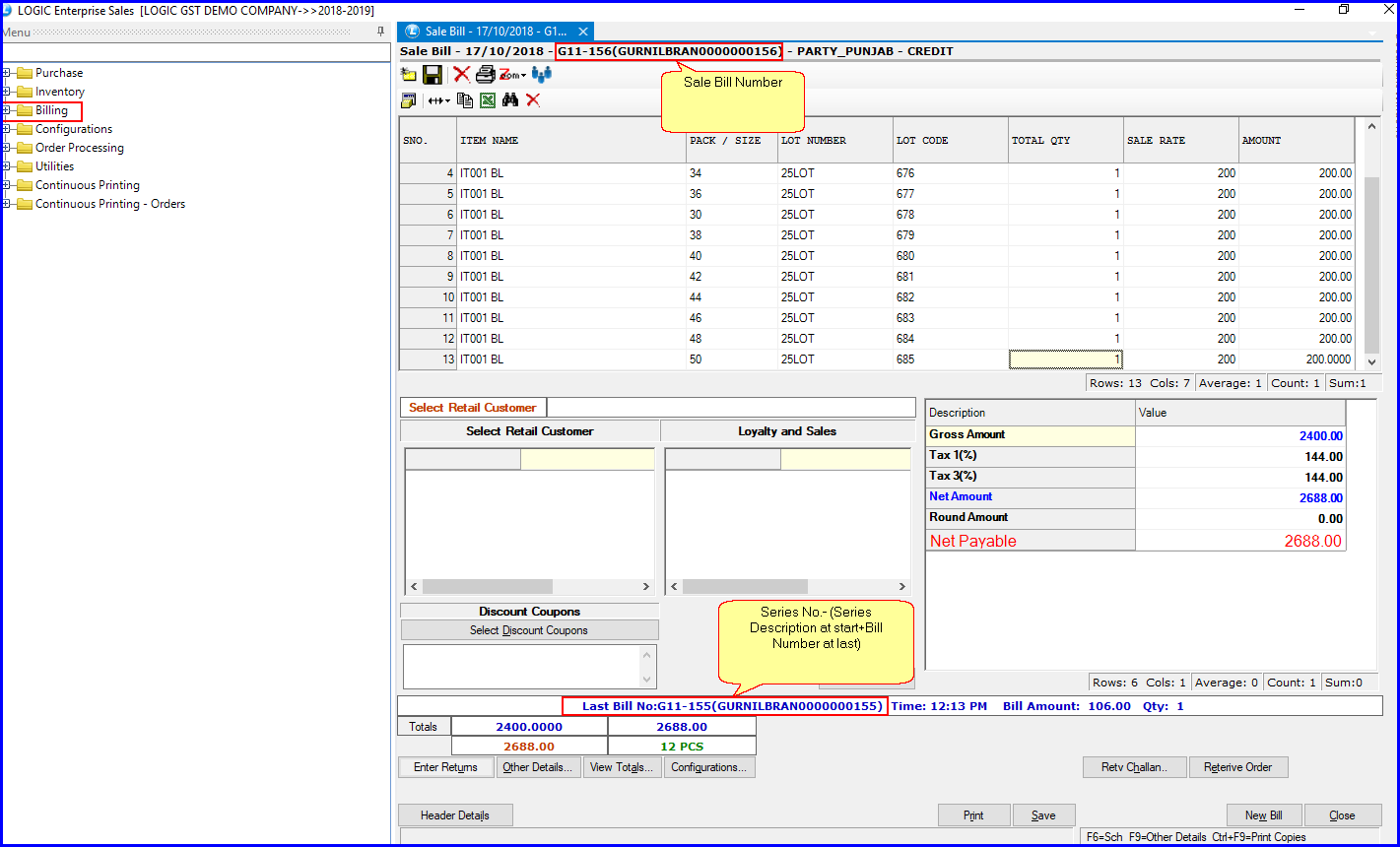The height and width of the screenshot is (847, 1400).
Task: Click the Gross Amount row
Action: click(1135, 434)
